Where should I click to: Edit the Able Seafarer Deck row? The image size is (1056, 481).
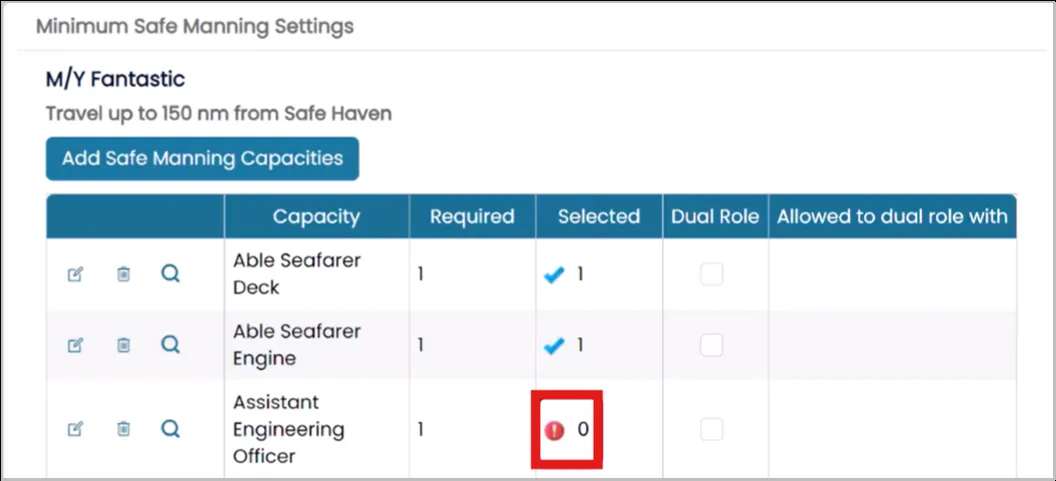75,274
